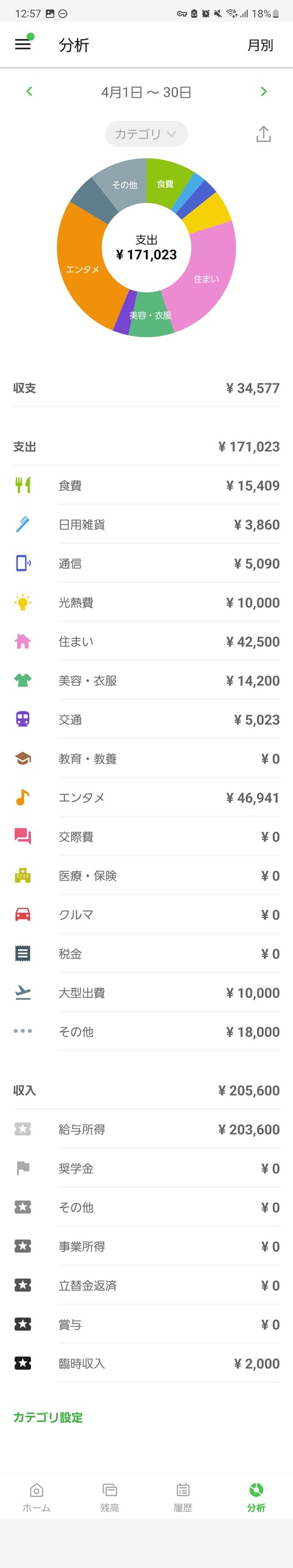The height and width of the screenshot is (1568, 293).
Task: Tap the 大型出費 airplane icon
Action: coord(23,992)
